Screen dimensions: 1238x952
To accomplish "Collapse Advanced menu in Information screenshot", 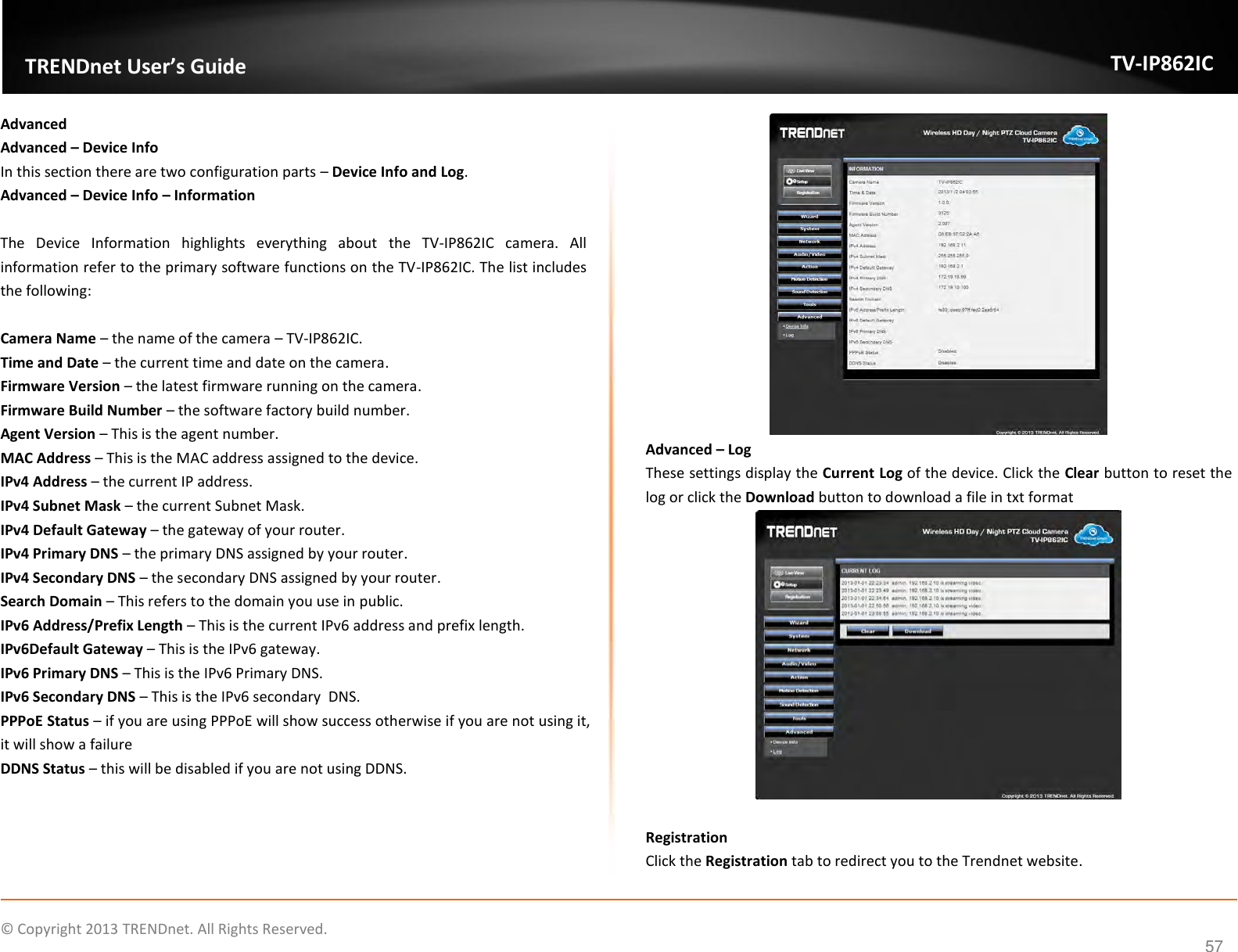I will click(x=809, y=317).
